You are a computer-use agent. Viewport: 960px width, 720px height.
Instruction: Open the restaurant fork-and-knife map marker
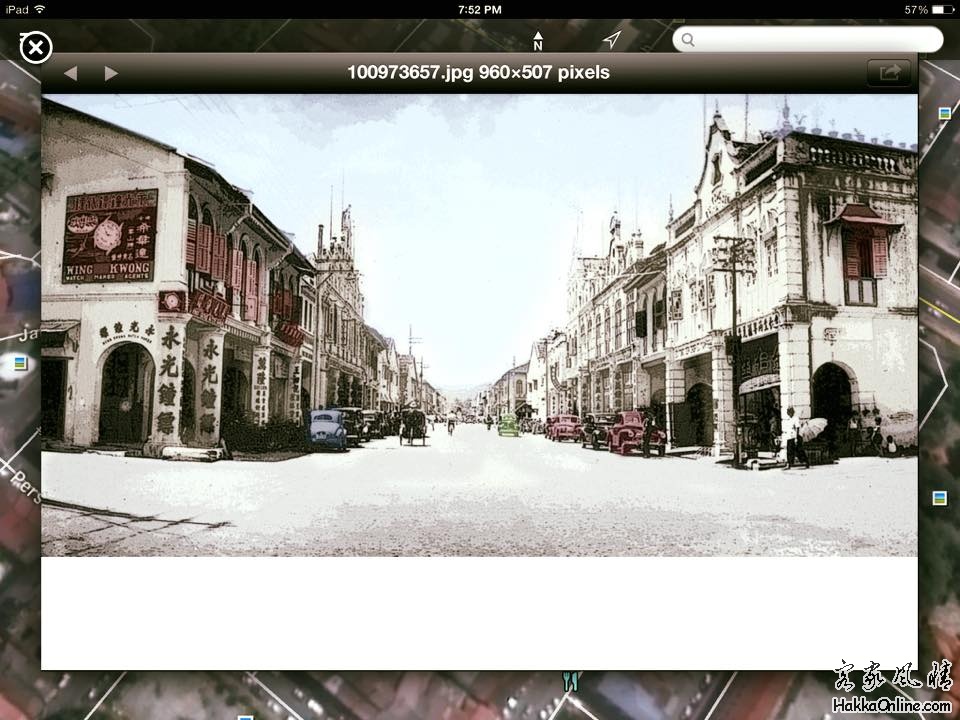[570, 682]
